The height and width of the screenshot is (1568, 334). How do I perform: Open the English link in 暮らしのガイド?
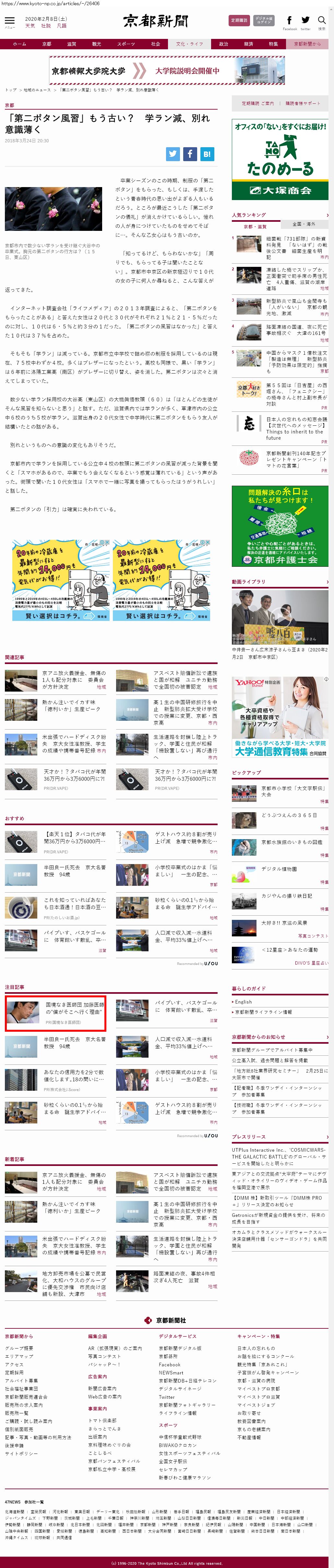[243, 1001]
